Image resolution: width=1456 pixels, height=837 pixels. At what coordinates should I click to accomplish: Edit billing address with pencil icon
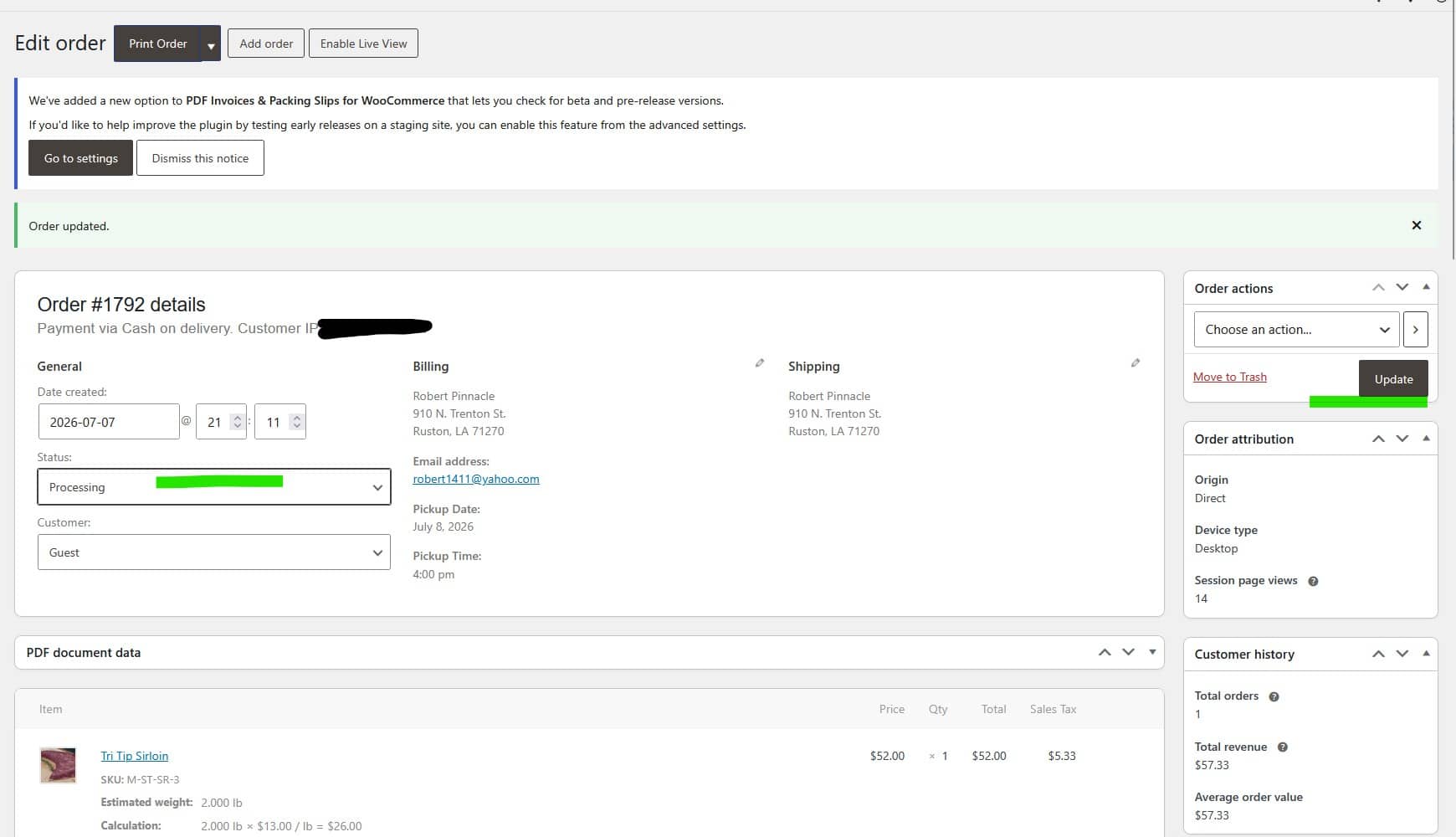pos(760,363)
